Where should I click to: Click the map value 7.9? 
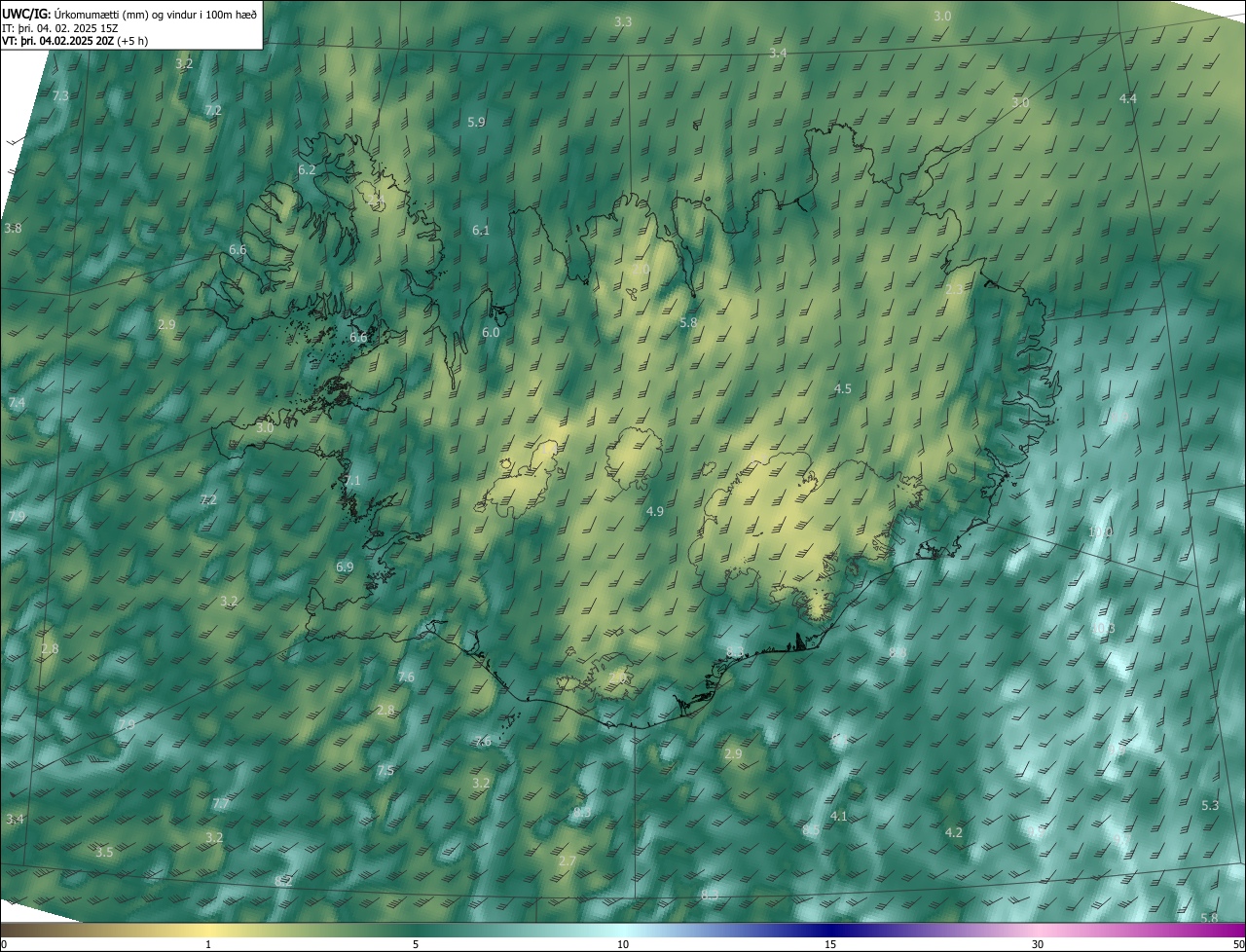coord(17,516)
